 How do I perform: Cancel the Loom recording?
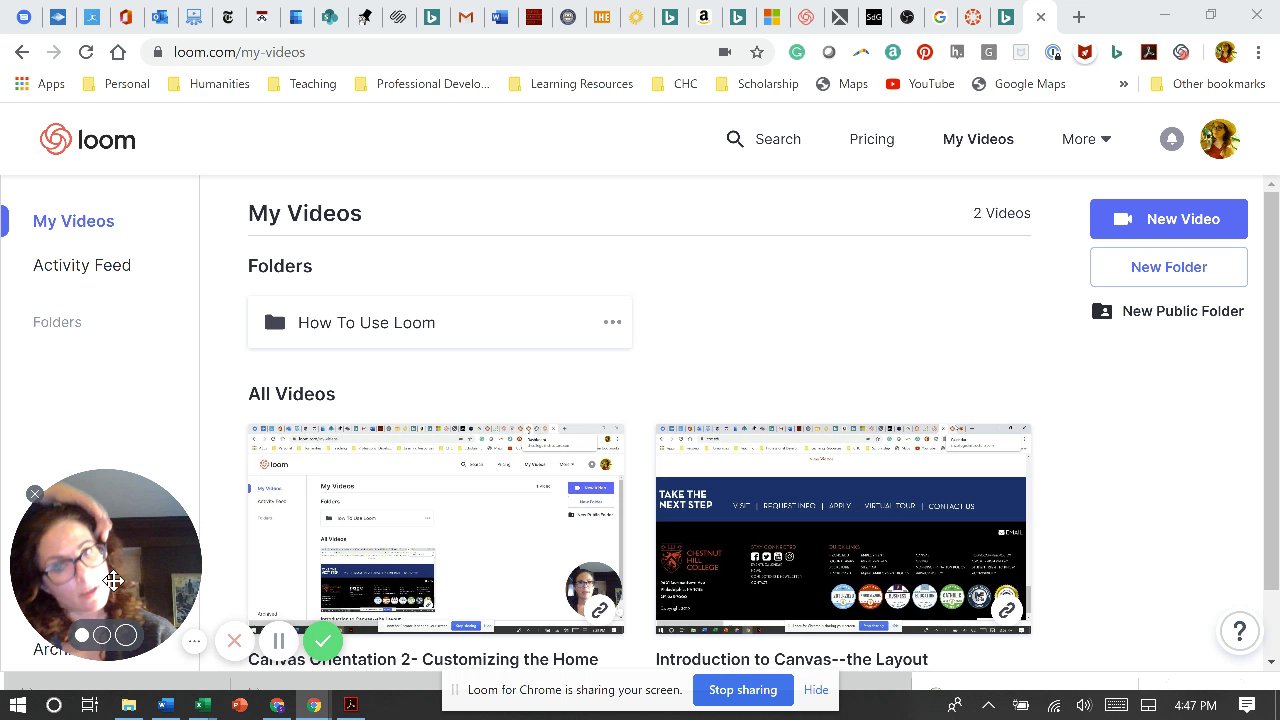point(234,641)
